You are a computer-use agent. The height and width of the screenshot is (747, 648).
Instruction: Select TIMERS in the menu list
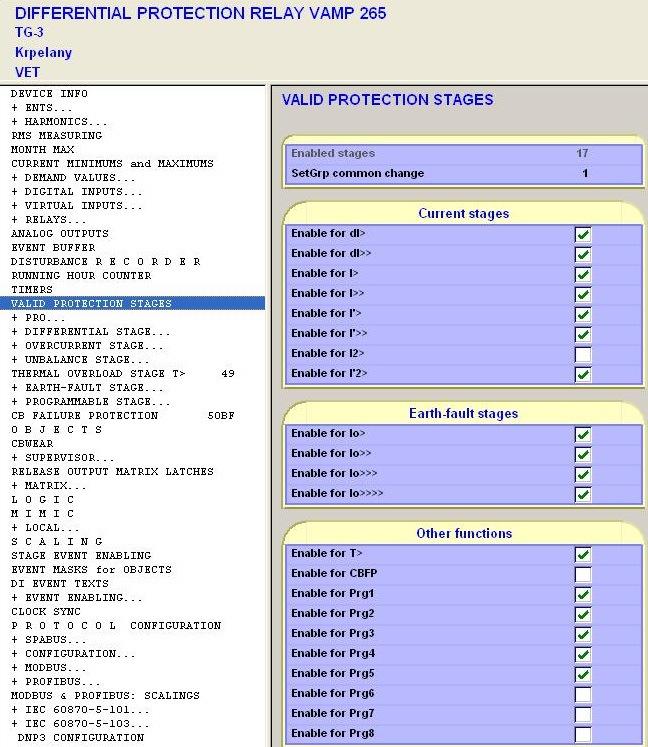[x=31, y=290]
